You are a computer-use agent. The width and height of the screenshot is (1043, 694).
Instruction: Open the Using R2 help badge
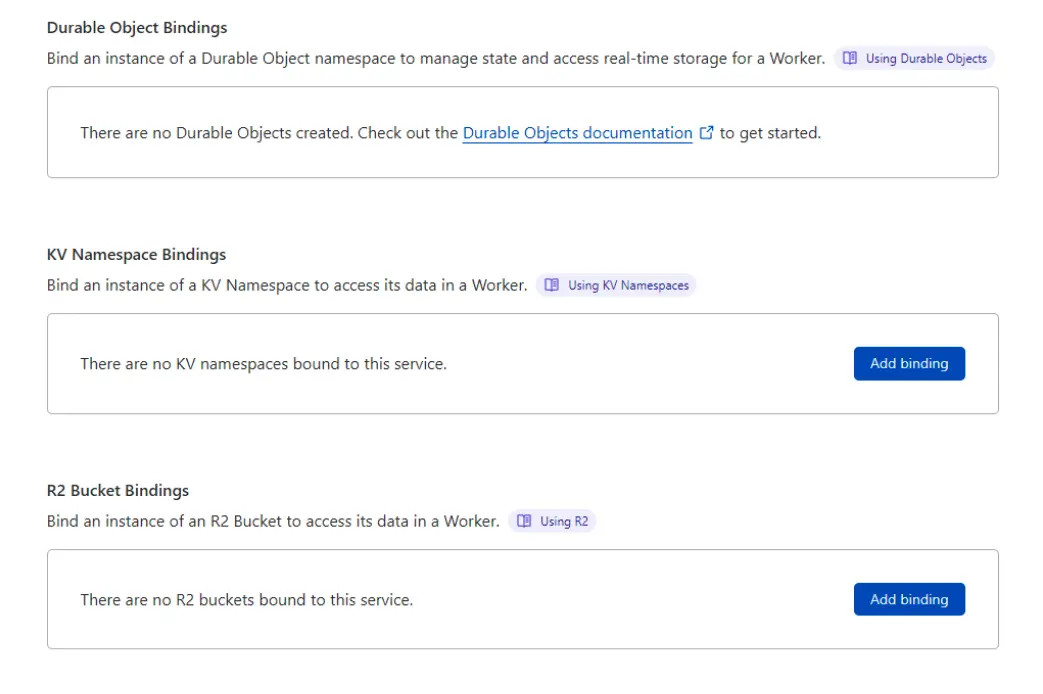(553, 521)
